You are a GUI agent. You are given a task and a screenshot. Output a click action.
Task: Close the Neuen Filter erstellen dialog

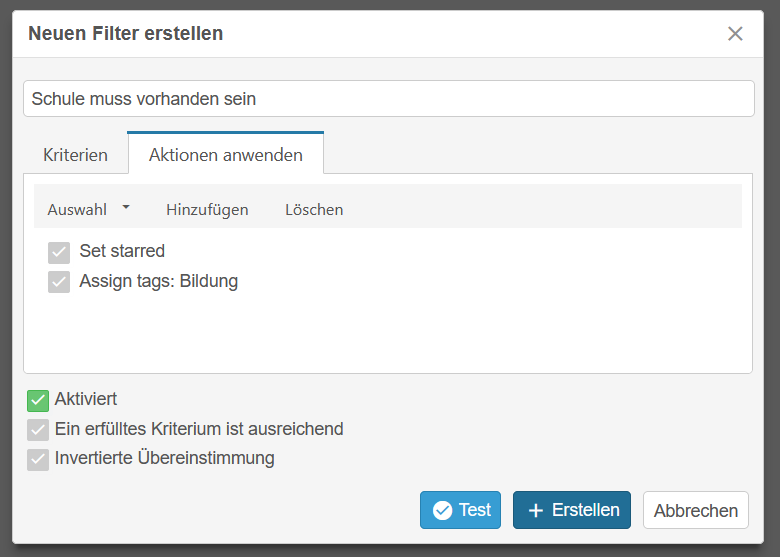(735, 34)
